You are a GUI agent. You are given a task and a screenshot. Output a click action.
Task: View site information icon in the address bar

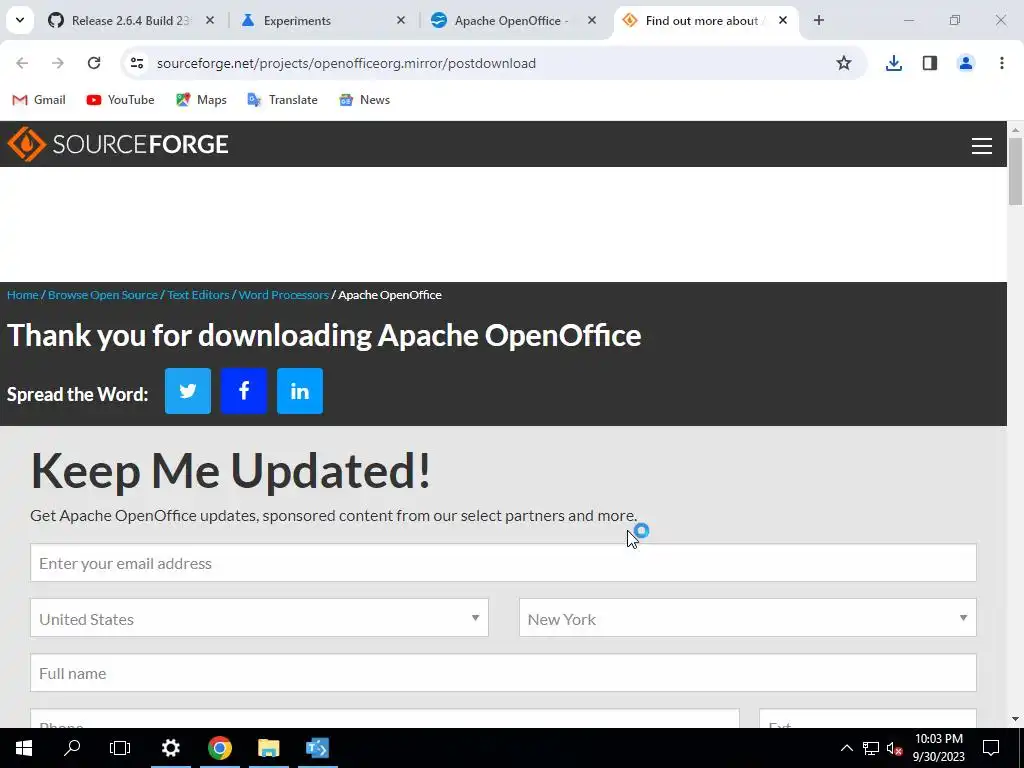(x=137, y=63)
